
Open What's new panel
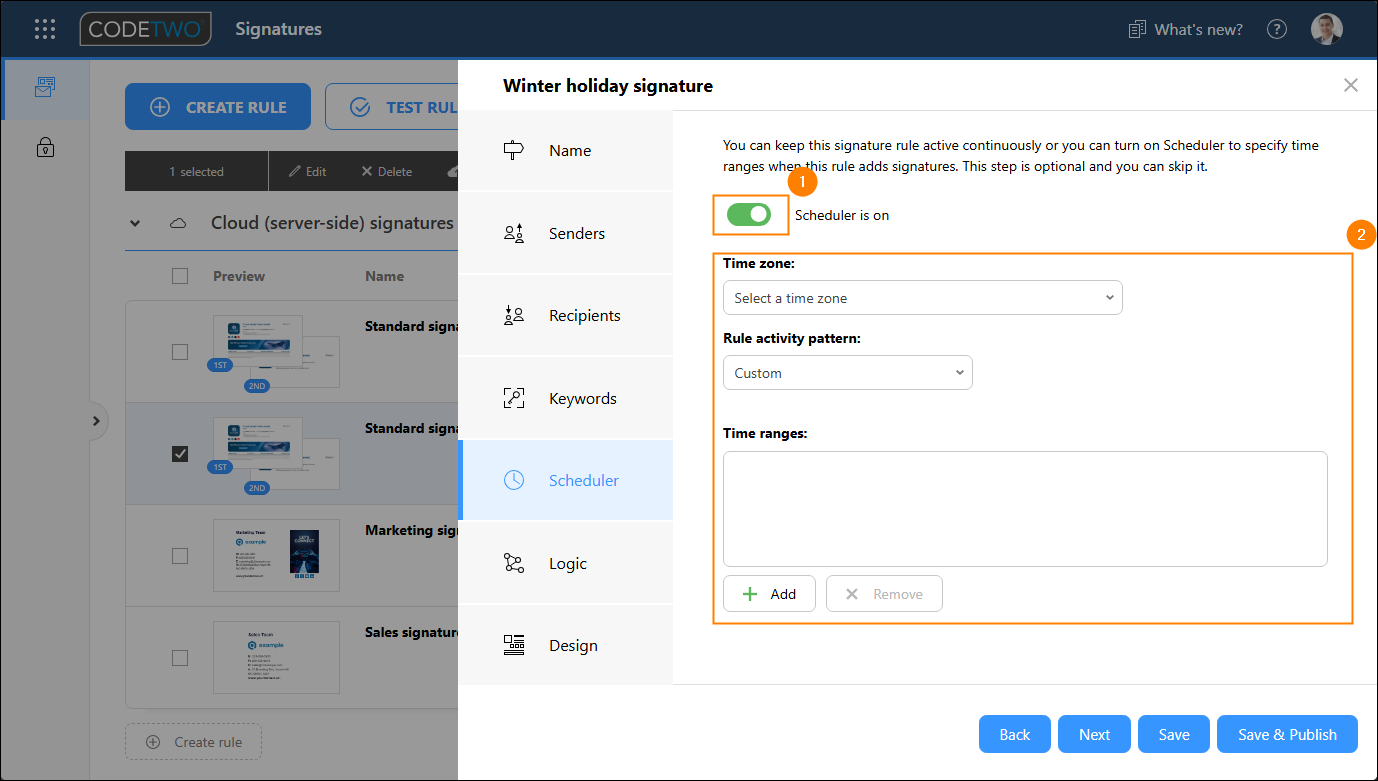1185,29
